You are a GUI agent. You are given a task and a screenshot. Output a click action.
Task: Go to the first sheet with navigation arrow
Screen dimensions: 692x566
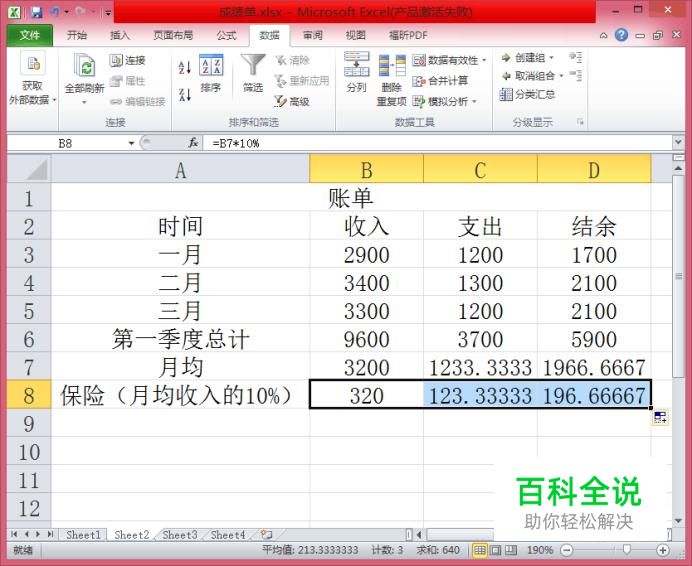[x=14, y=534]
